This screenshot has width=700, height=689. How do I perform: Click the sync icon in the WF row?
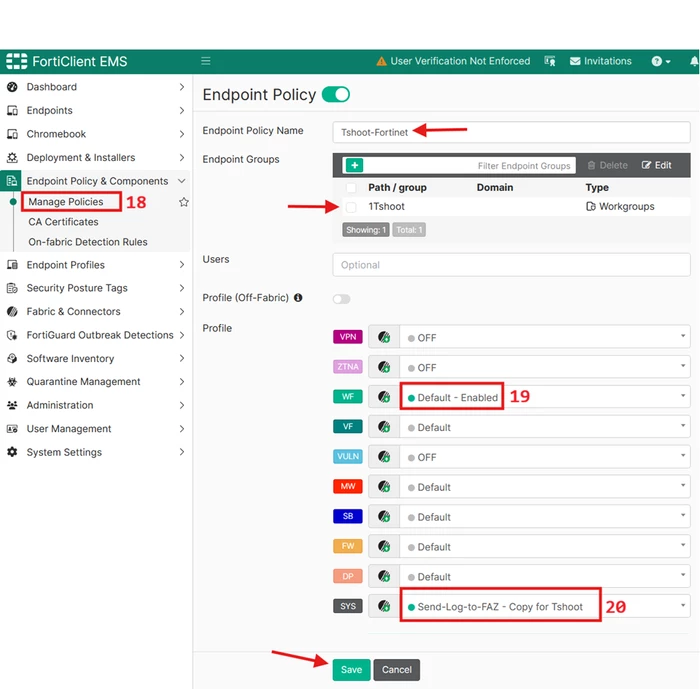[383, 397]
